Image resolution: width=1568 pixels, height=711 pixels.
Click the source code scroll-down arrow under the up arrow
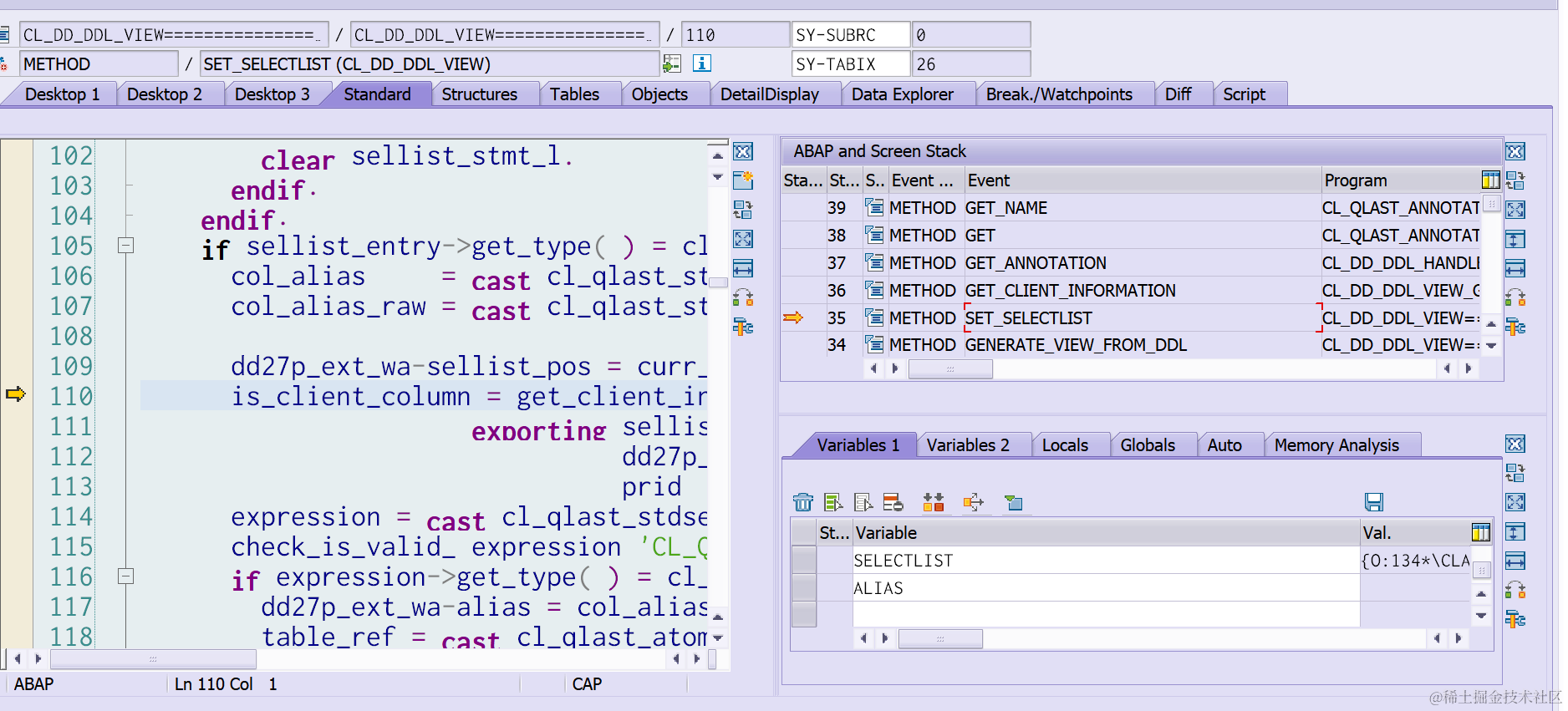click(x=718, y=177)
